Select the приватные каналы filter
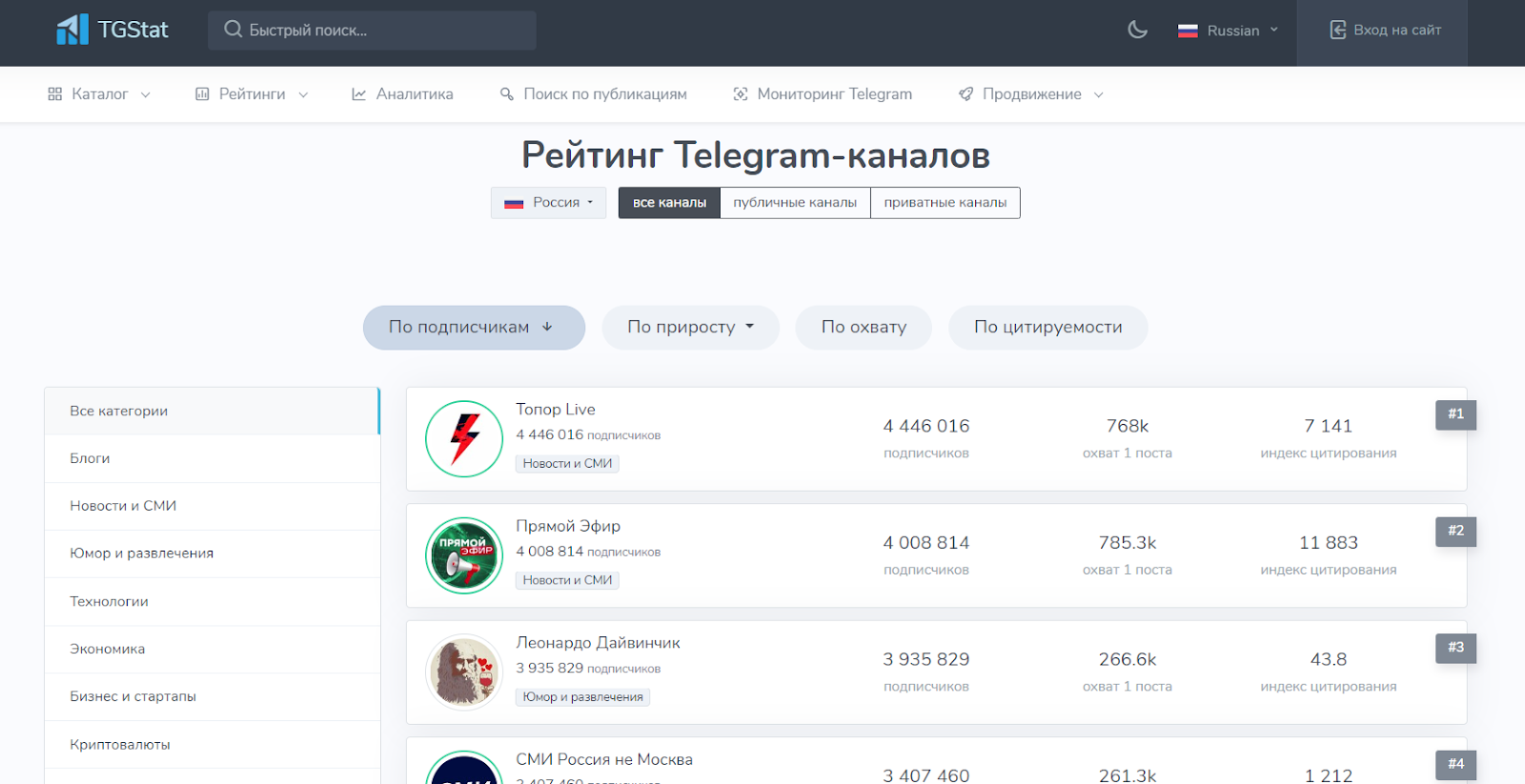 click(945, 203)
